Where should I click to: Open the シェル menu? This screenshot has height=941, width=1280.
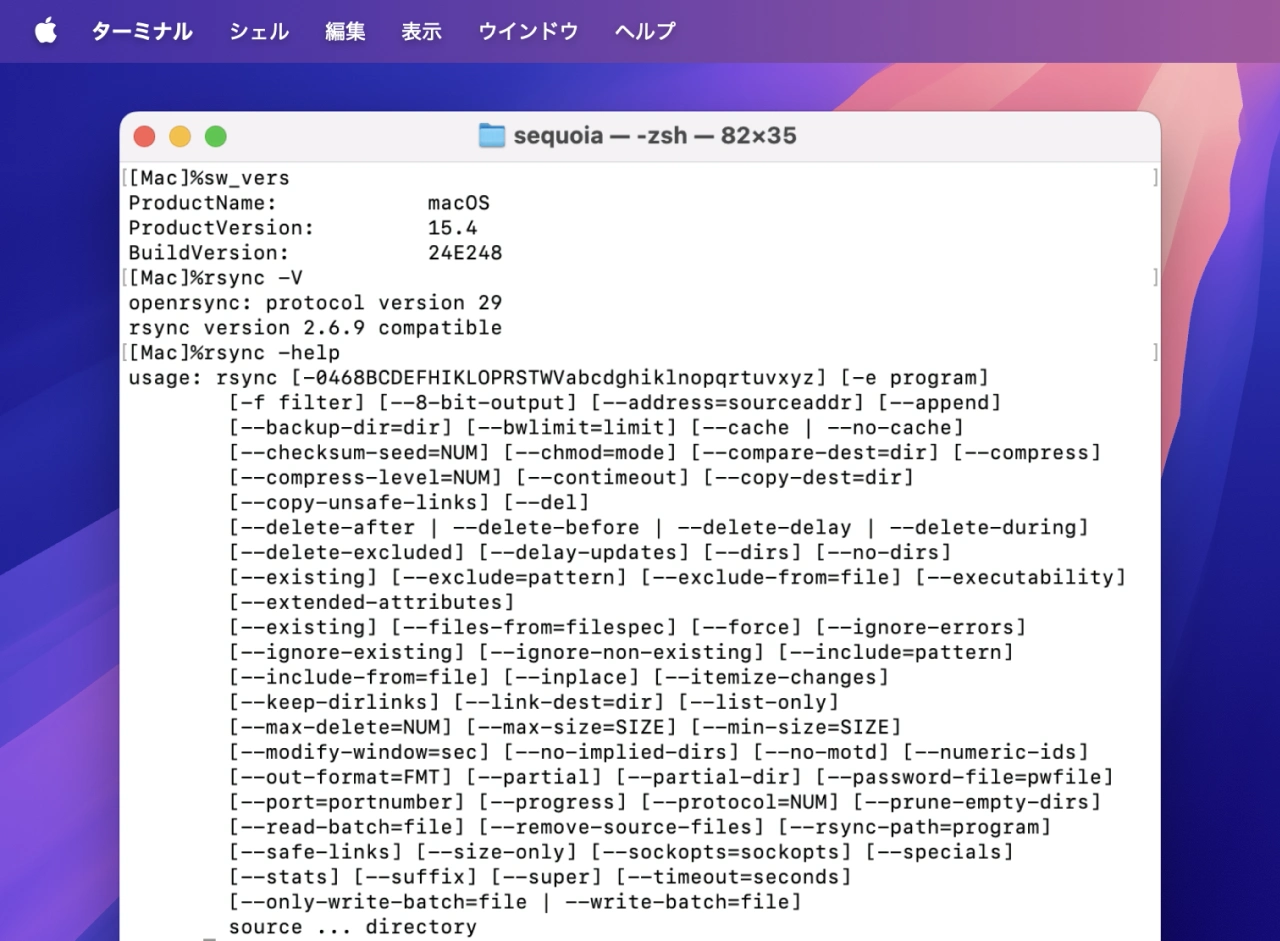tap(259, 31)
